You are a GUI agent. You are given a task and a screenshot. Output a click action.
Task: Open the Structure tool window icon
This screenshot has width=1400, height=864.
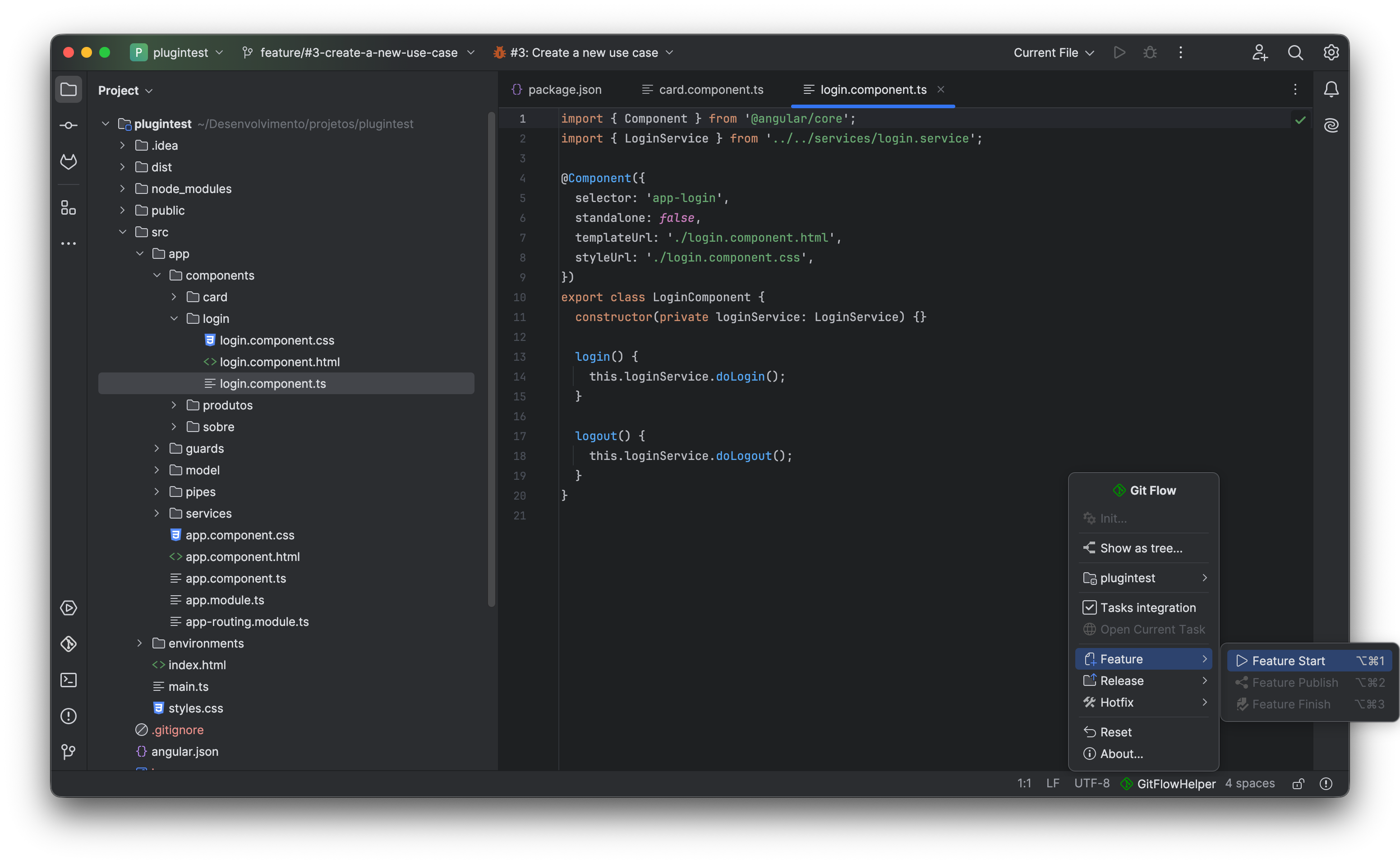[69, 208]
